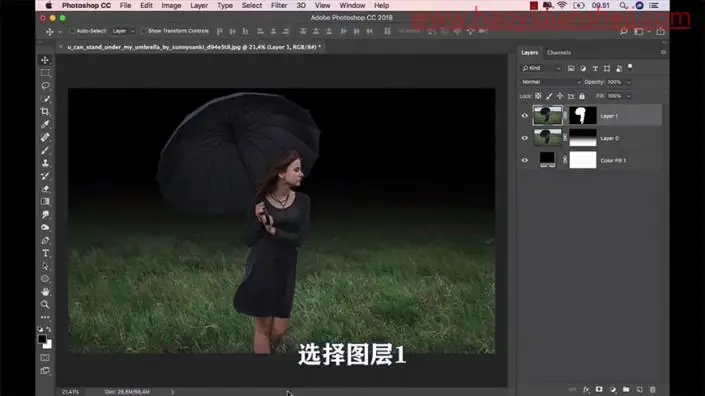Hide Layer 0 with eye icon
705x396 pixels.
pyautogui.click(x=525, y=138)
